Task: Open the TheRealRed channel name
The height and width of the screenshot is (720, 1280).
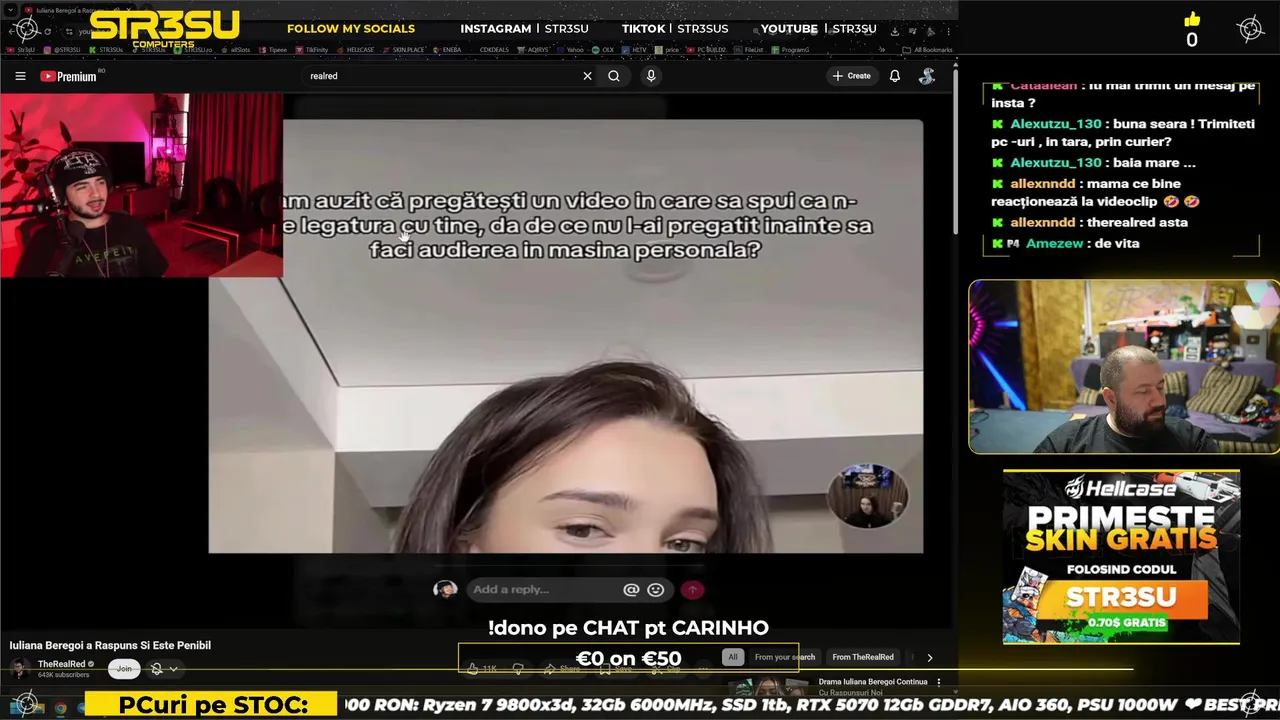Action: point(61,664)
